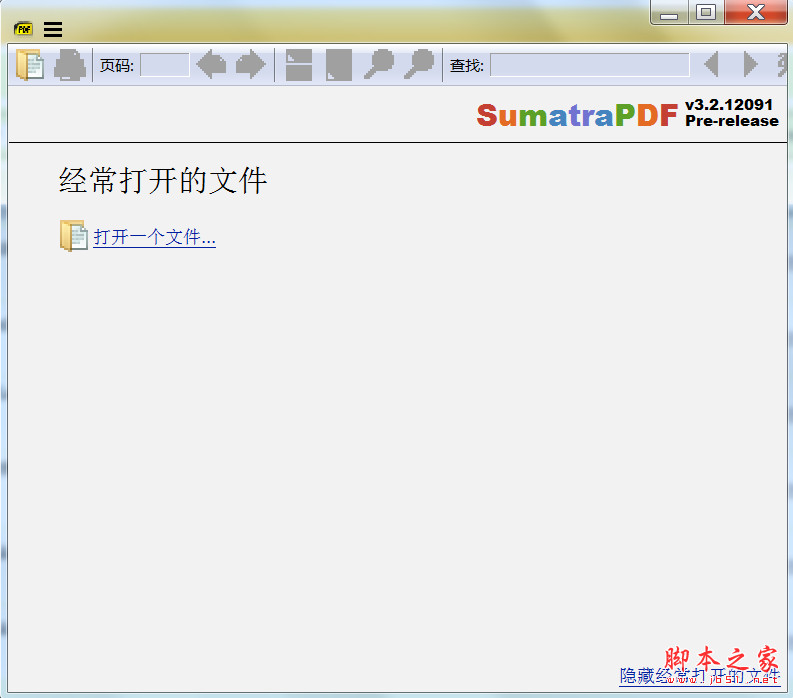This screenshot has height=698, width=793.
Task: Click the folder icon beside 打开一个文件
Action: click(74, 236)
